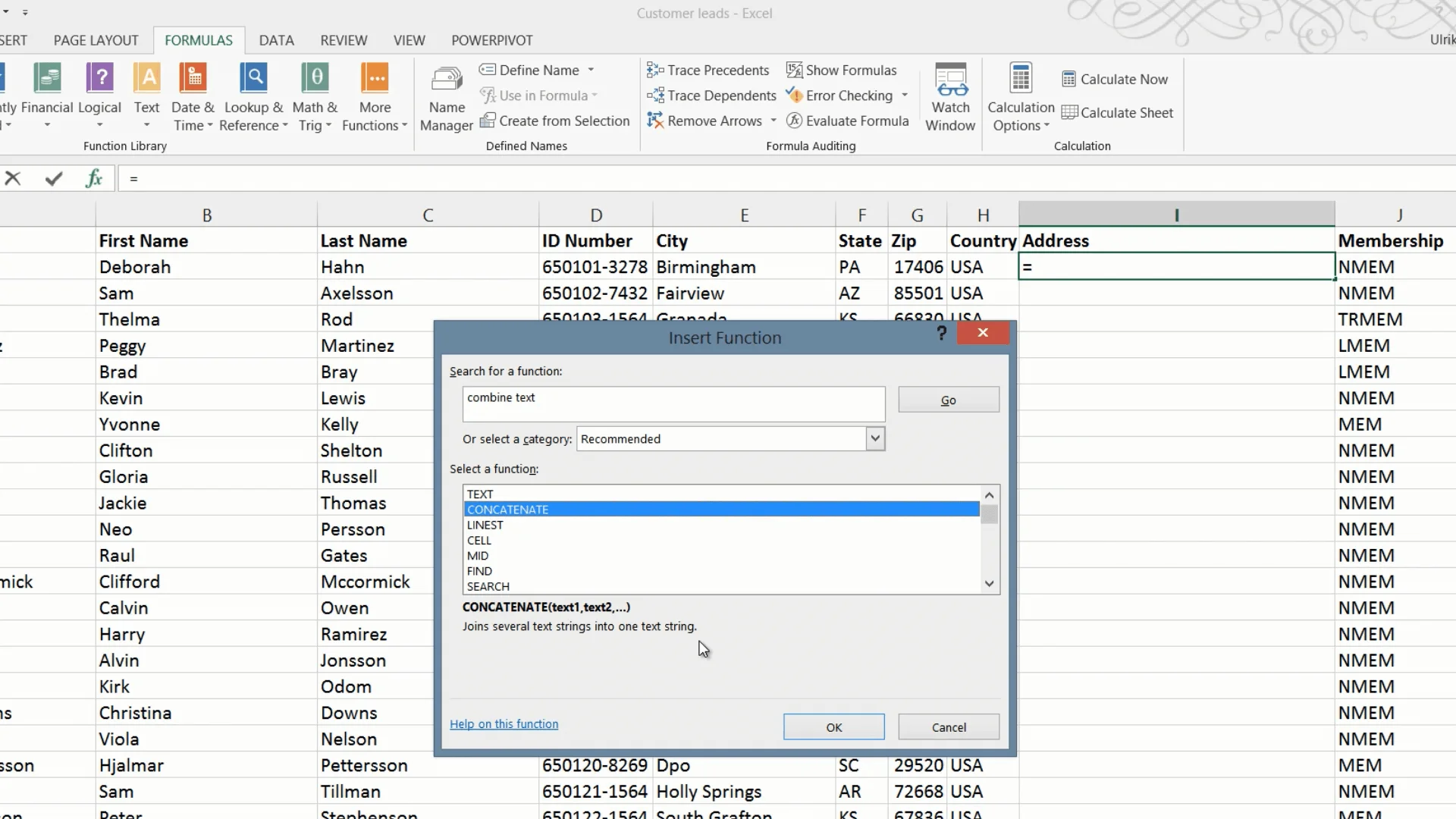The height and width of the screenshot is (819, 1456).
Task: Open the Calculation Options dropdown
Action: coord(1021,97)
